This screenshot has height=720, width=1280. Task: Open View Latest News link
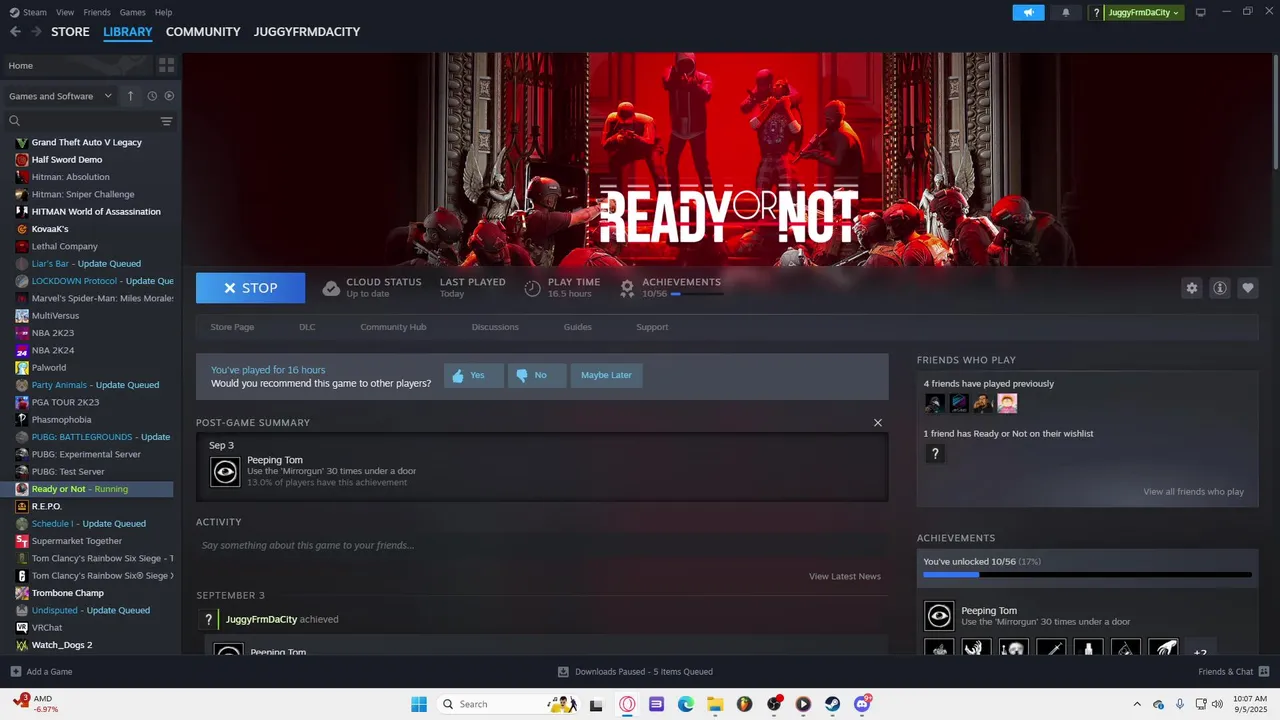coord(845,576)
